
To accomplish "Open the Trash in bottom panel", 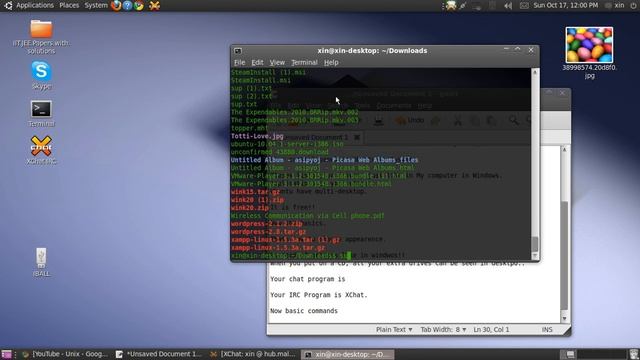I will [x=633, y=354].
